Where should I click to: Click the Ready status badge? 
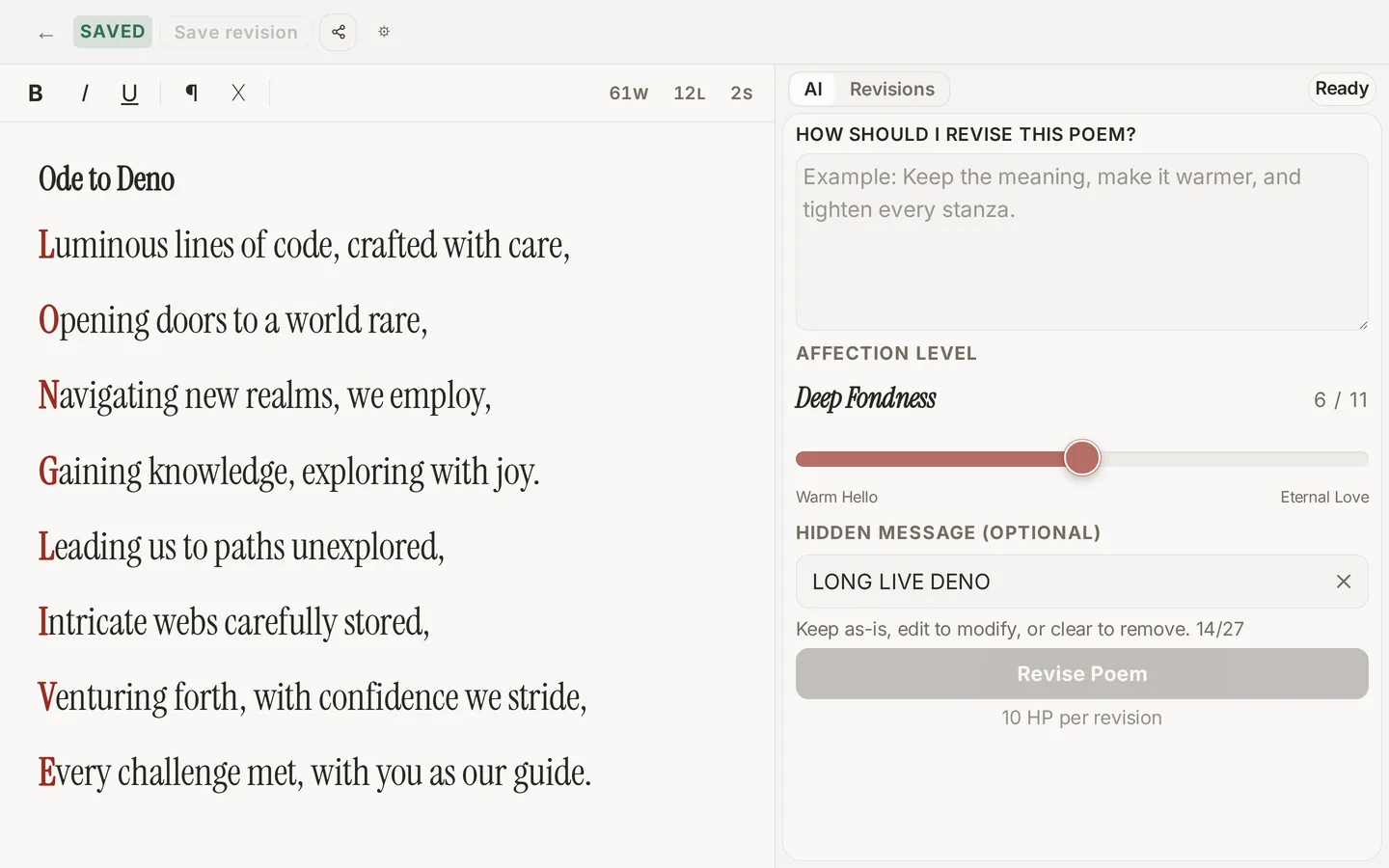(1342, 89)
